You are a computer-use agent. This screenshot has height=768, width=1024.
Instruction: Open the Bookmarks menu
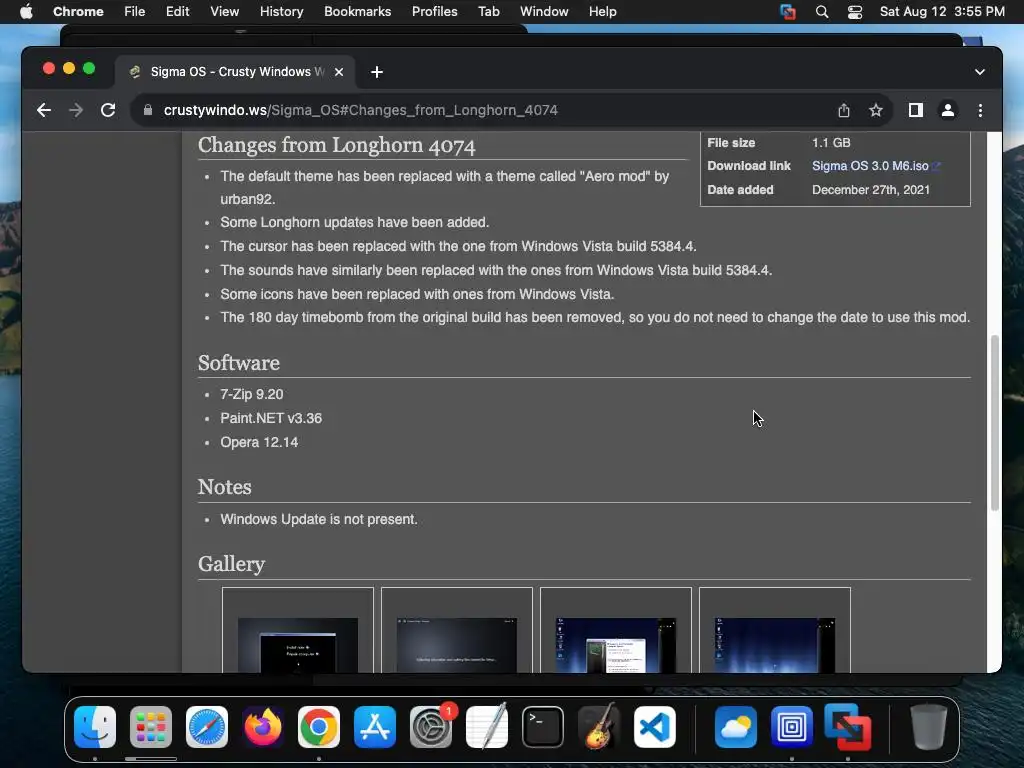coord(357,12)
